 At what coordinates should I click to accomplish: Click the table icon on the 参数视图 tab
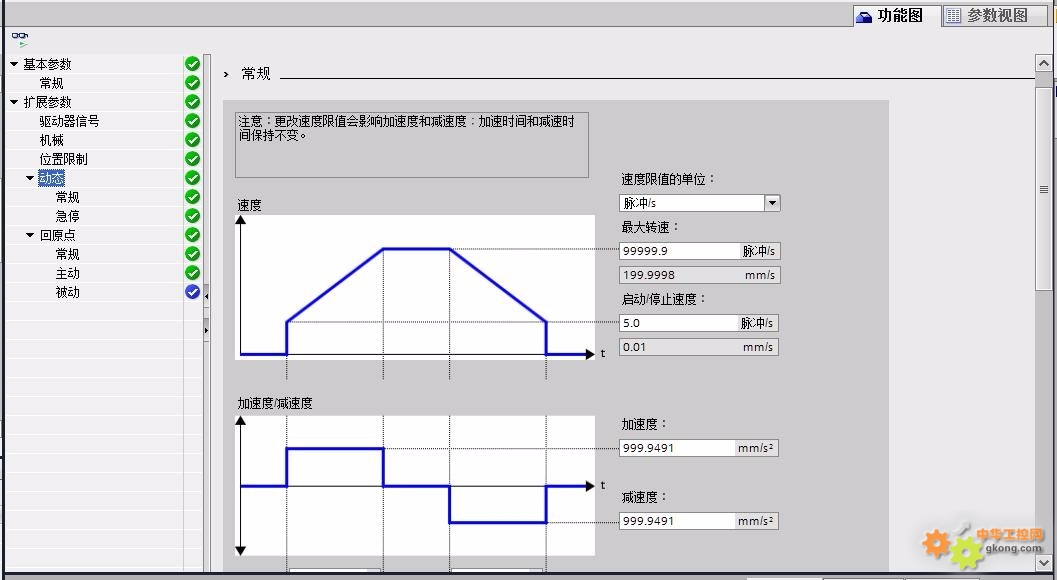tap(955, 15)
